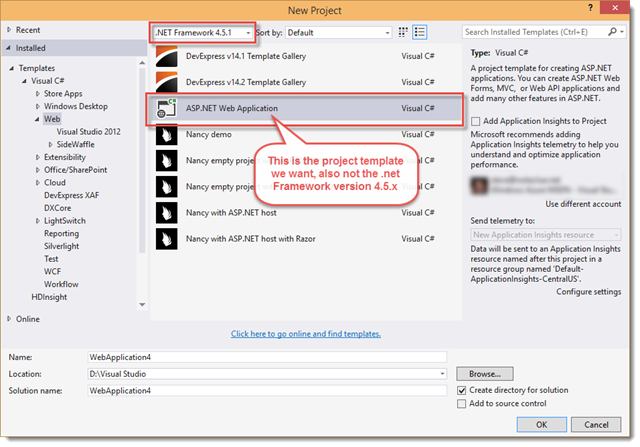640x447 pixels.
Task: Click Nancy with ASP.NET host icon
Action: click(x=167, y=213)
